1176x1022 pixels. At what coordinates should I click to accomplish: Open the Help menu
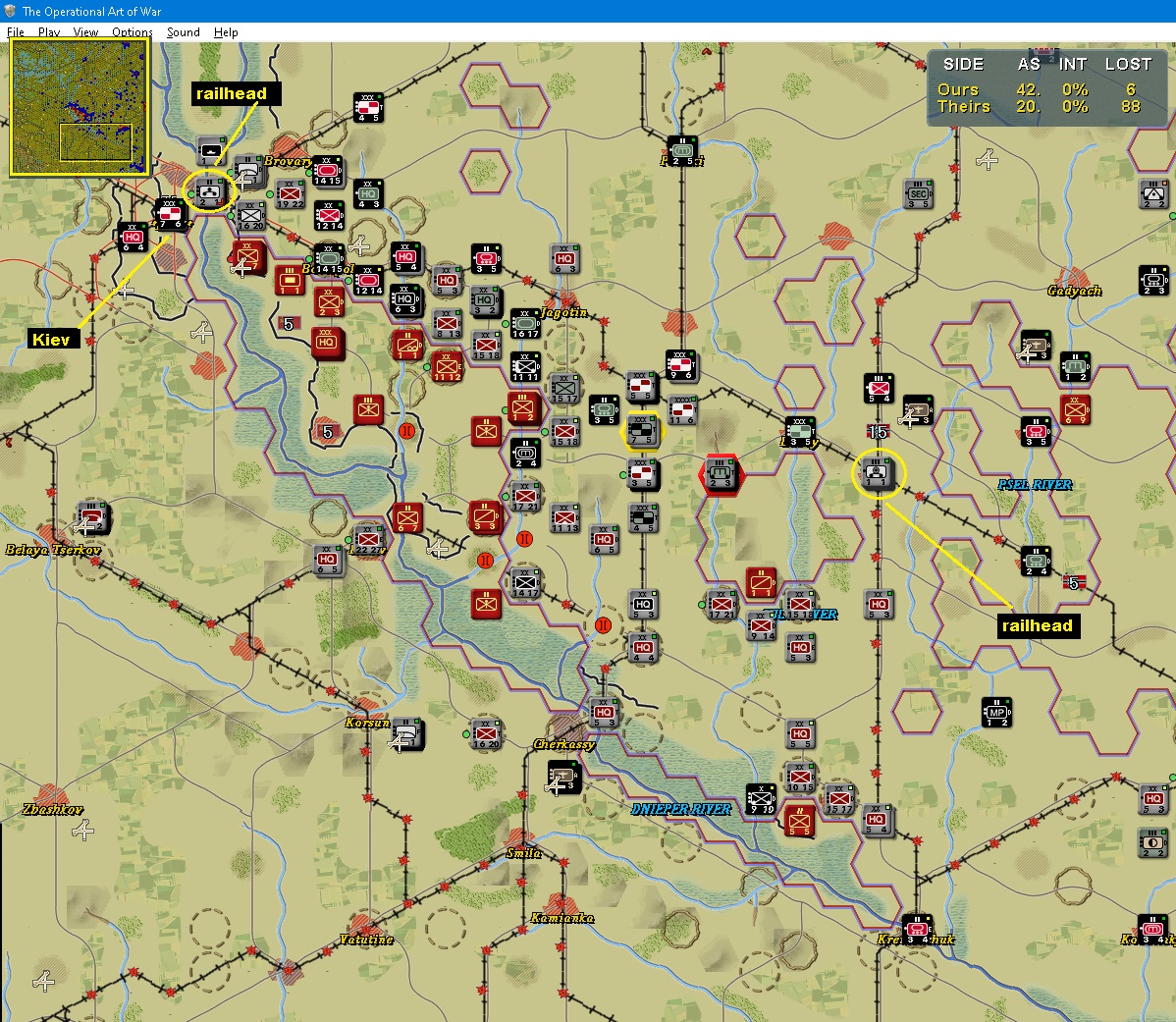pyautogui.click(x=226, y=32)
